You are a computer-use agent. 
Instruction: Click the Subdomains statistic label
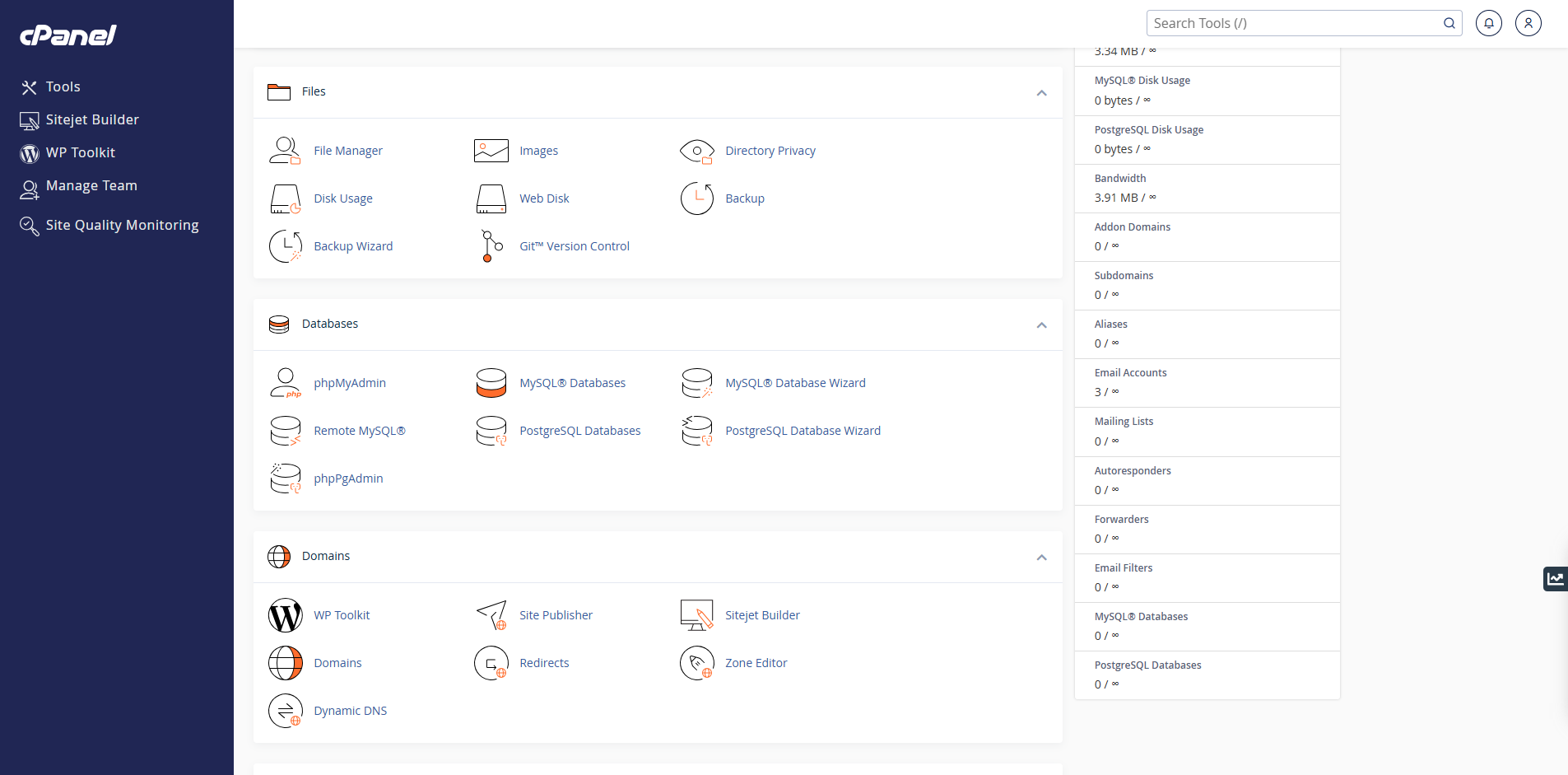(1124, 276)
